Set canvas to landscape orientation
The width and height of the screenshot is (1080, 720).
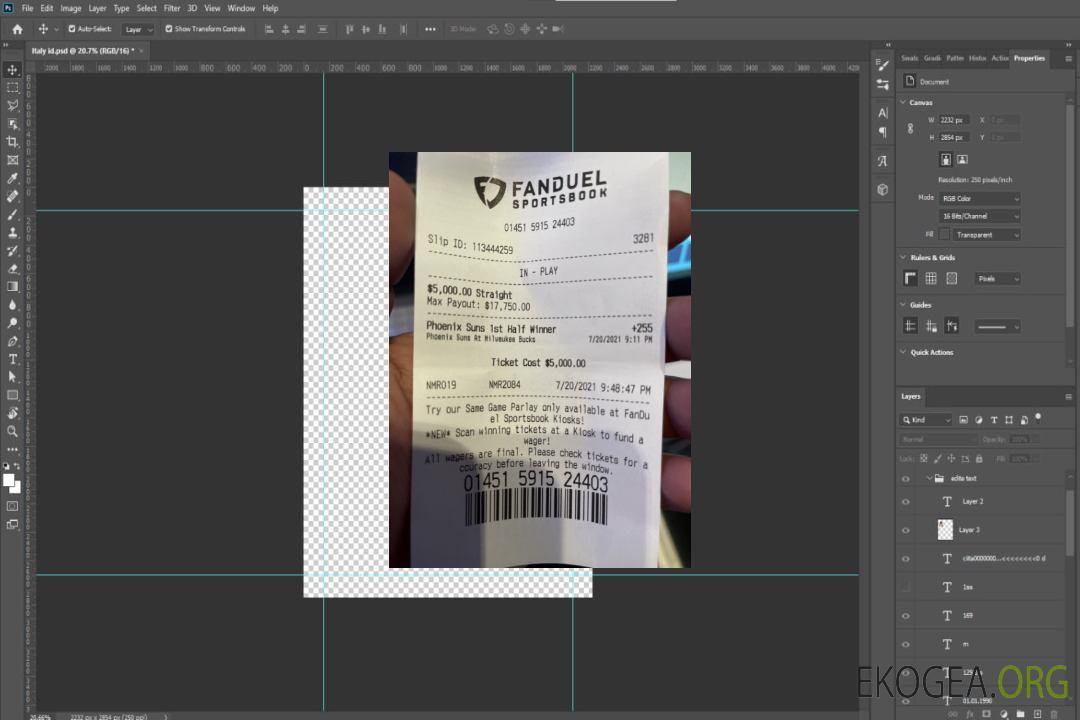tap(962, 160)
